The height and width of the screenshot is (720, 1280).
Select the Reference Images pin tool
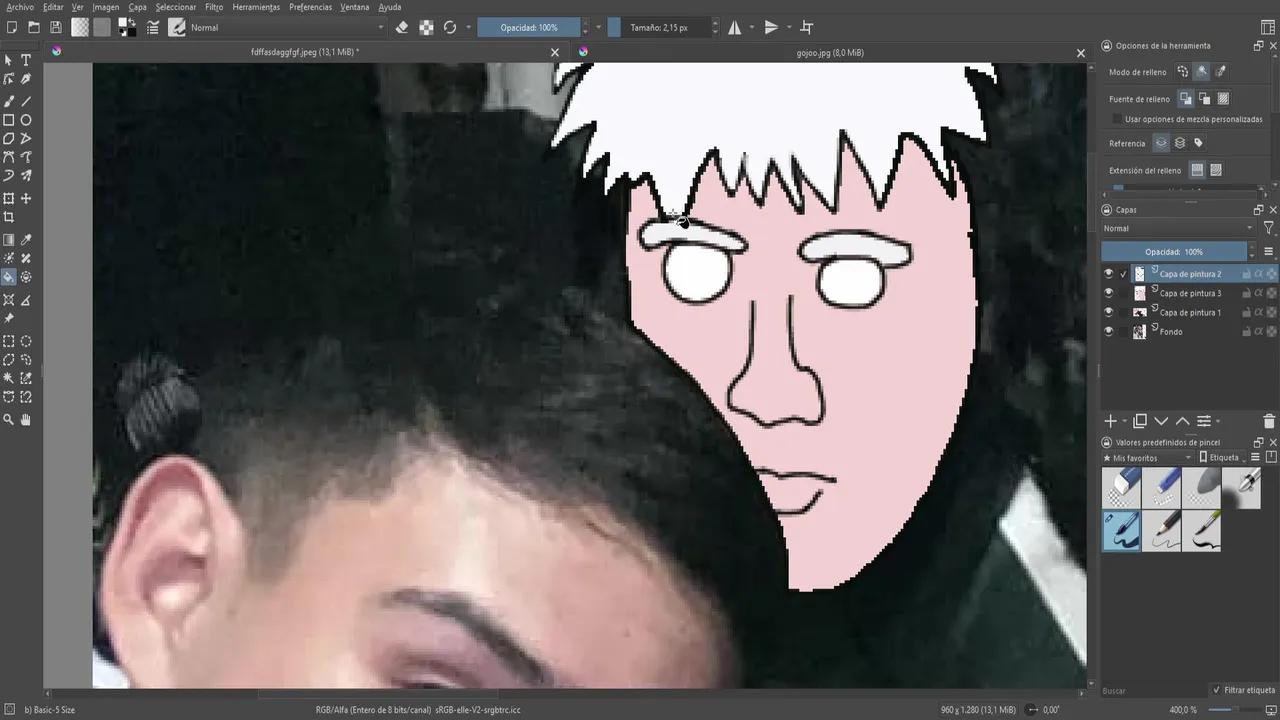click(9, 318)
